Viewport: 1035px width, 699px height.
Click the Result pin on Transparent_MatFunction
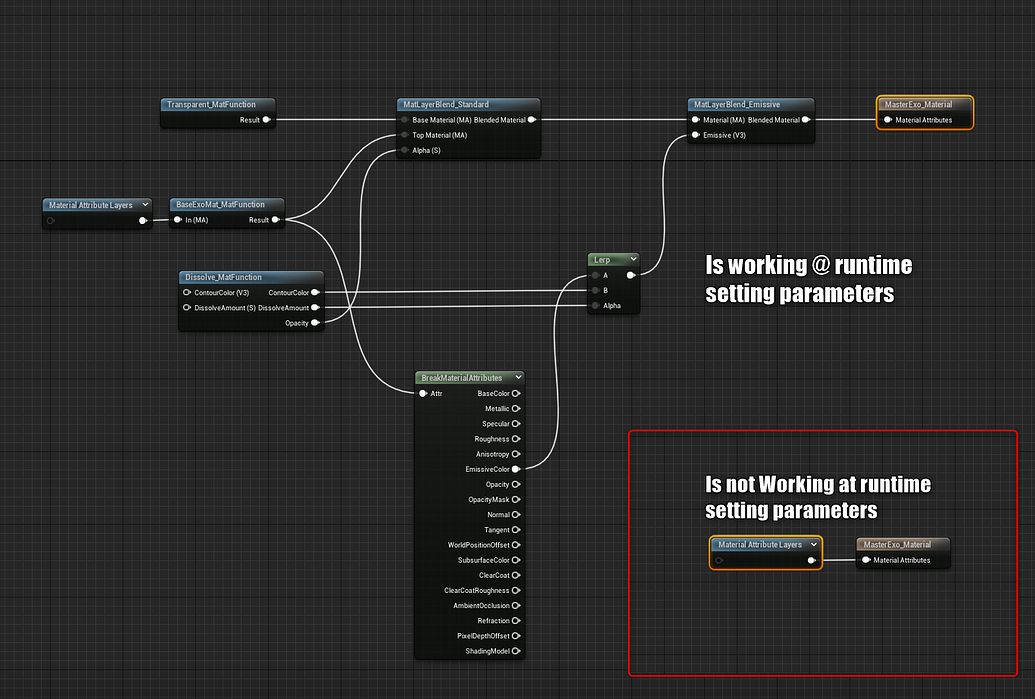click(266, 120)
